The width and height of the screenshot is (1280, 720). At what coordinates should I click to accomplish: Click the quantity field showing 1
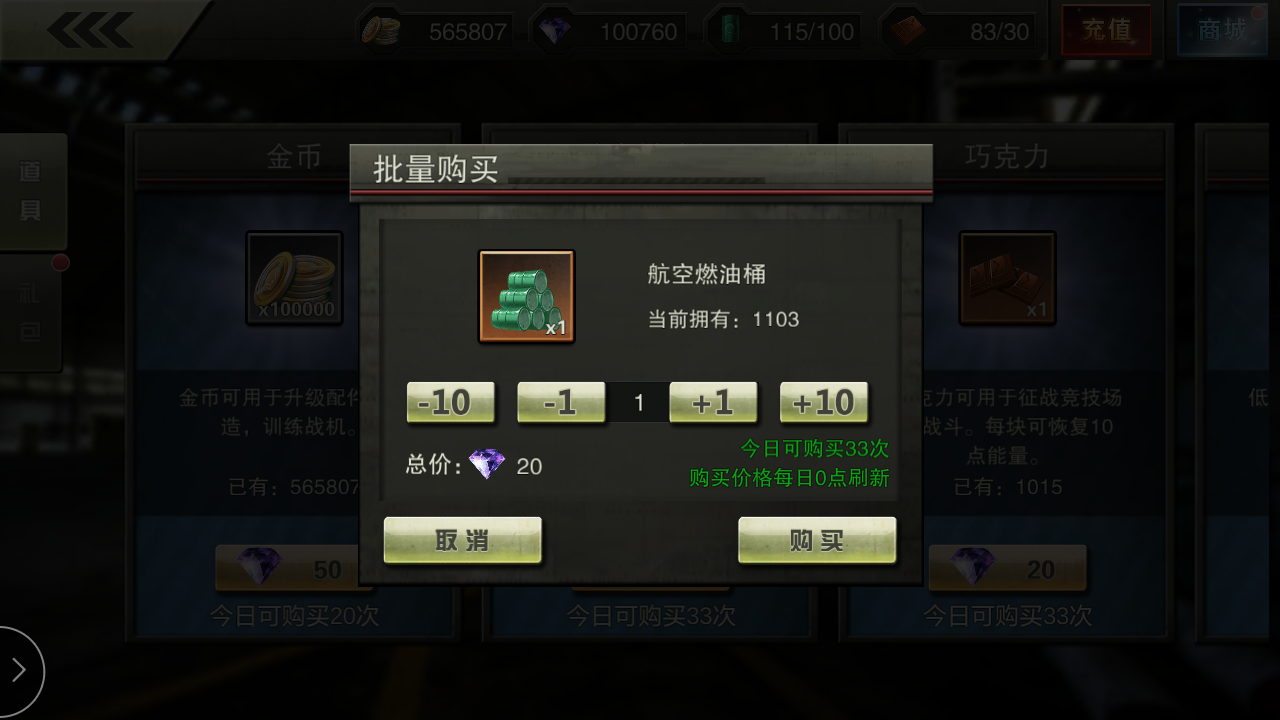[638, 403]
